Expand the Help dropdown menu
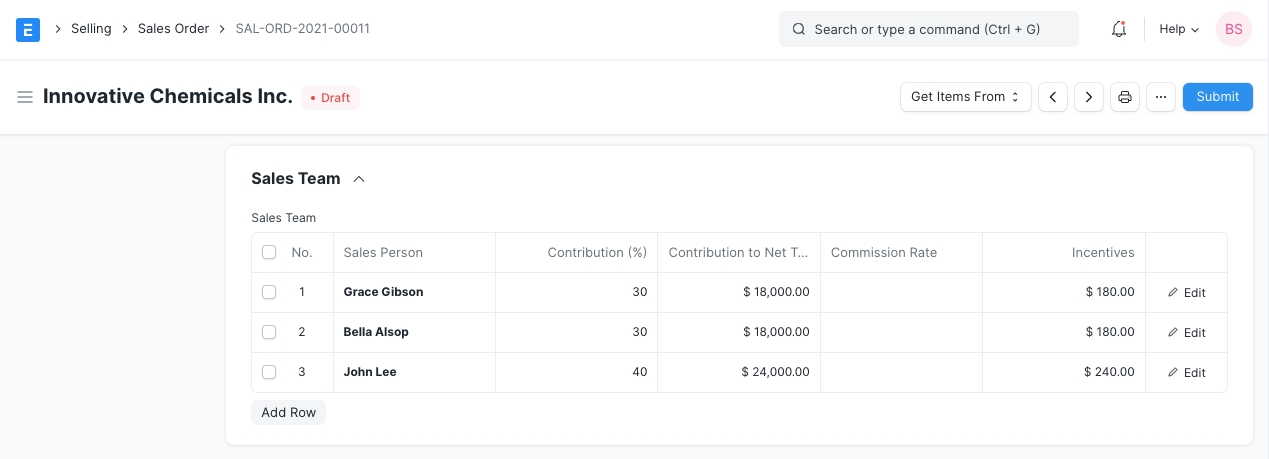Screen dimensions: 1269x459 [x=1178, y=30]
